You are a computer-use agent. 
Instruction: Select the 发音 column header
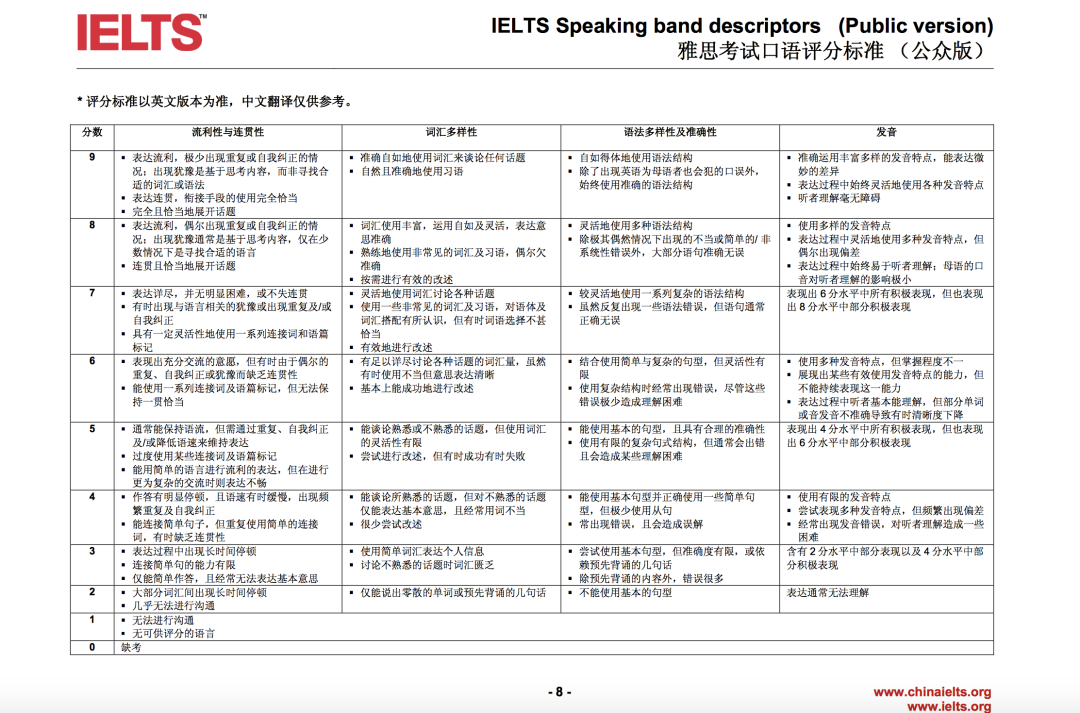(x=886, y=132)
